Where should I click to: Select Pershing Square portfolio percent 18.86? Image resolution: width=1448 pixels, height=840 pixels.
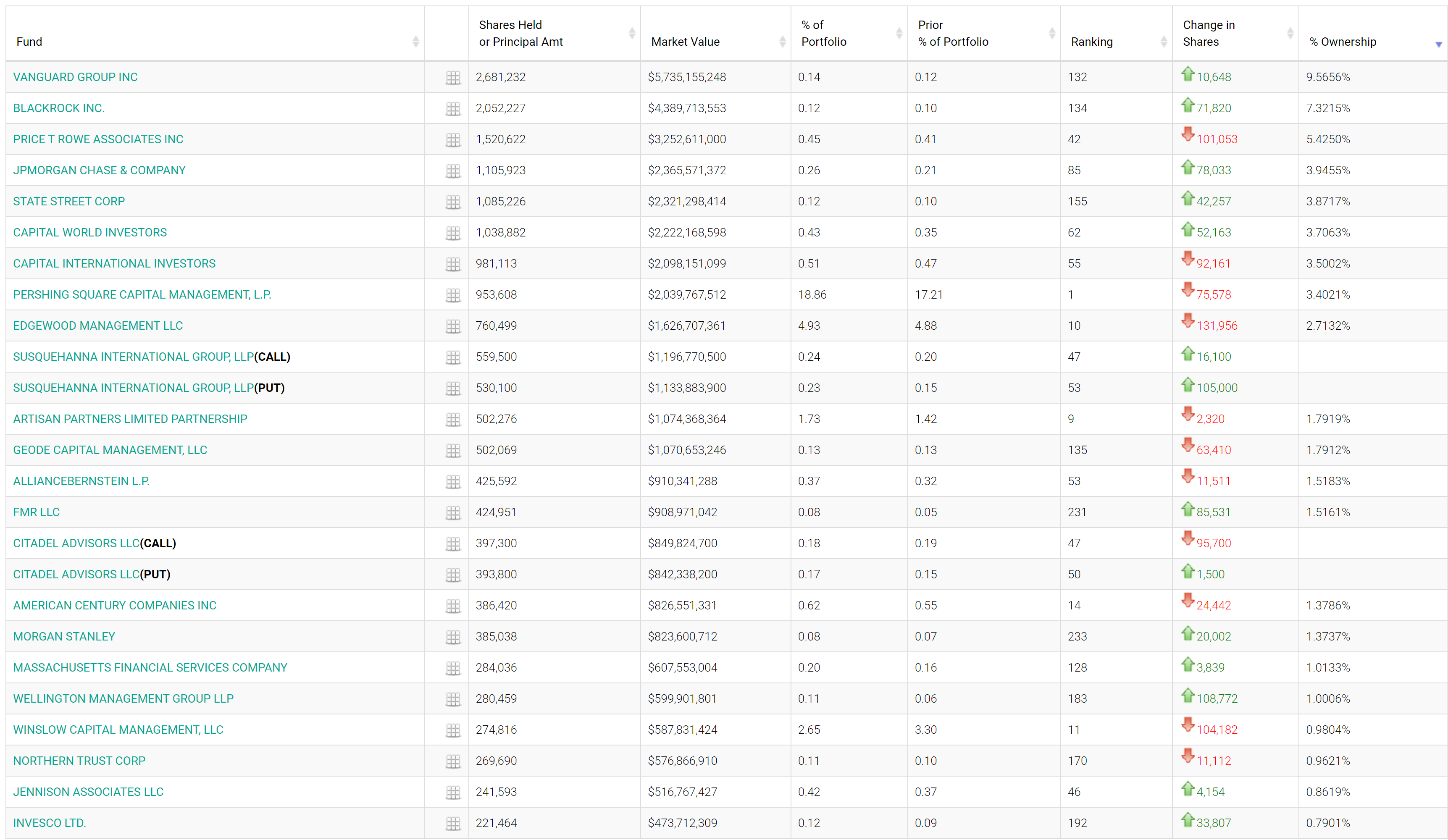click(812, 294)
